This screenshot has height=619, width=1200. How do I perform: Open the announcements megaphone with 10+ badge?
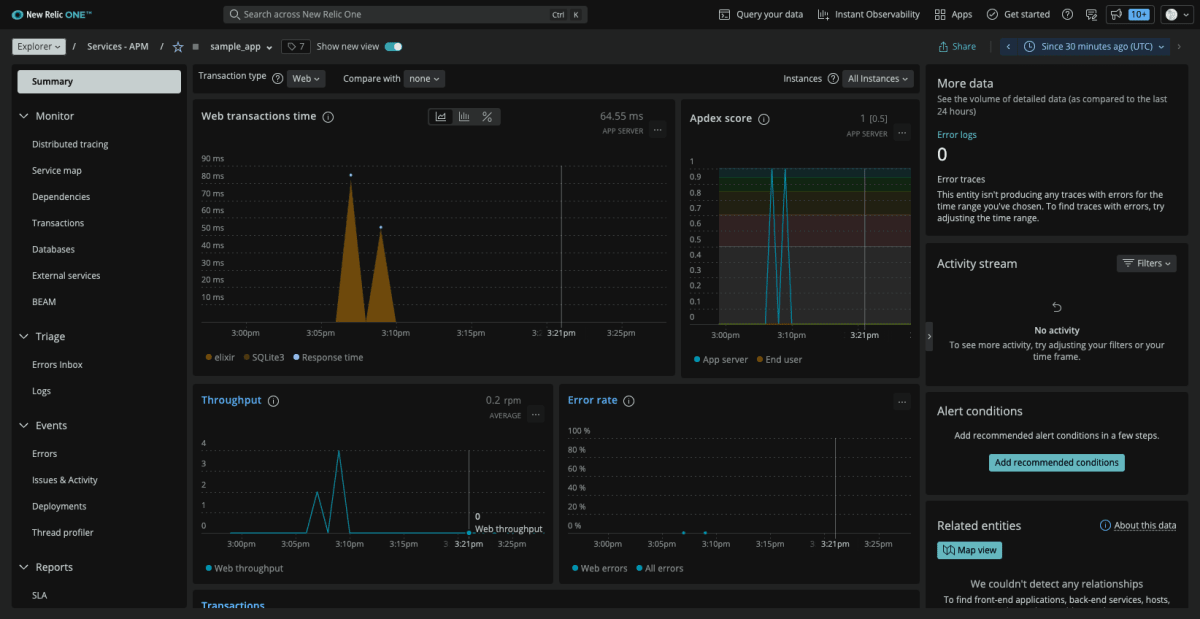[x=1128, y=15]
